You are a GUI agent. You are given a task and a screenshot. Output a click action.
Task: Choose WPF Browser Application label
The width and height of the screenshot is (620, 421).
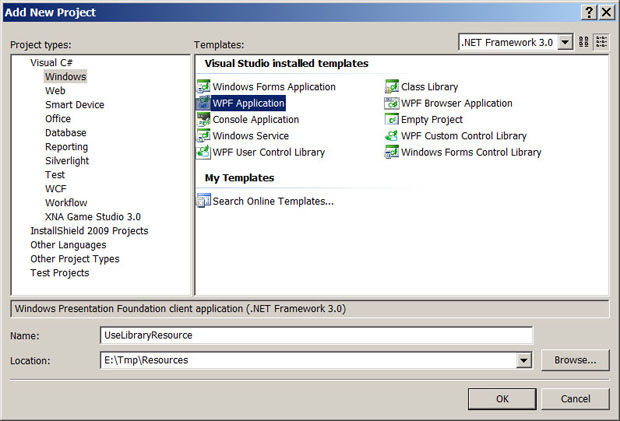pos(457,103)
